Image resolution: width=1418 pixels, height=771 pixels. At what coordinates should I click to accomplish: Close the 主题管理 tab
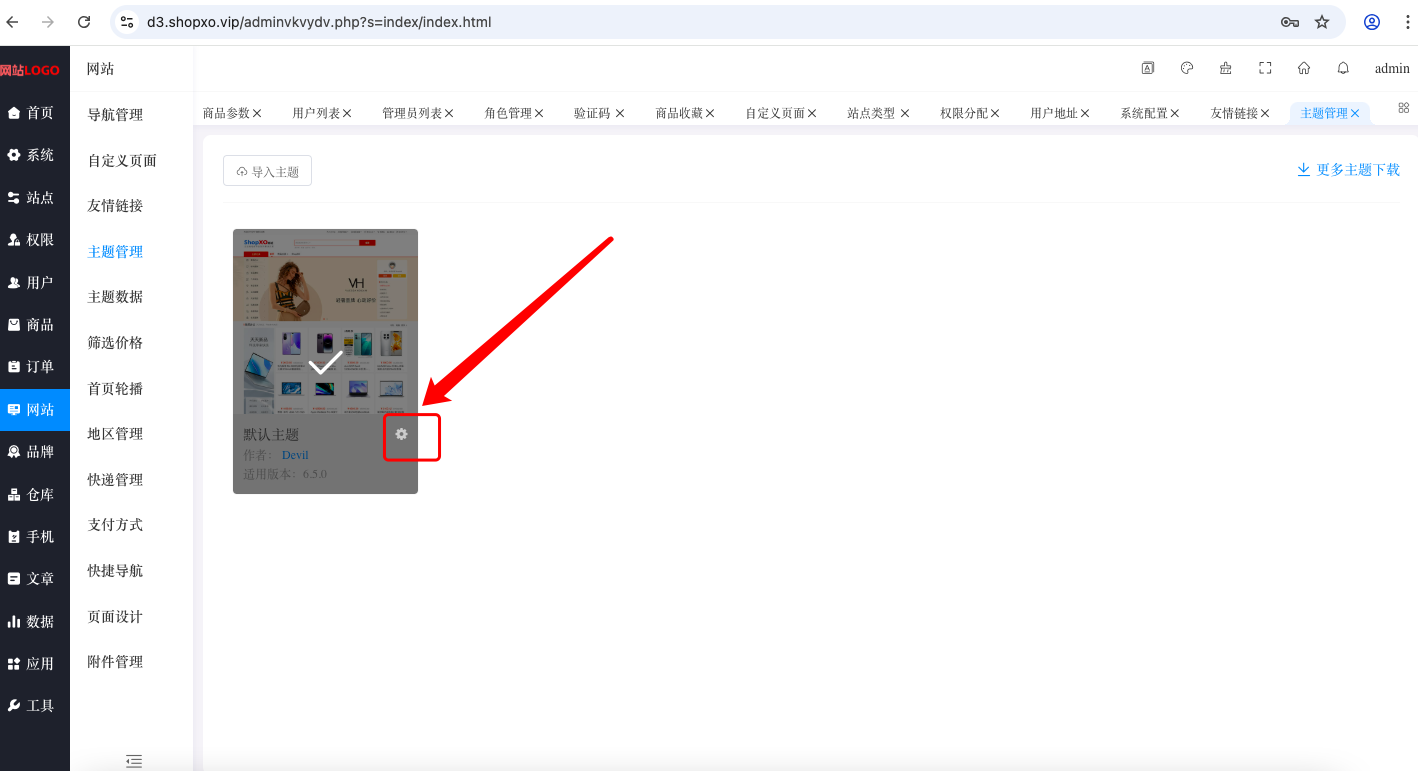click(1355, 114)
